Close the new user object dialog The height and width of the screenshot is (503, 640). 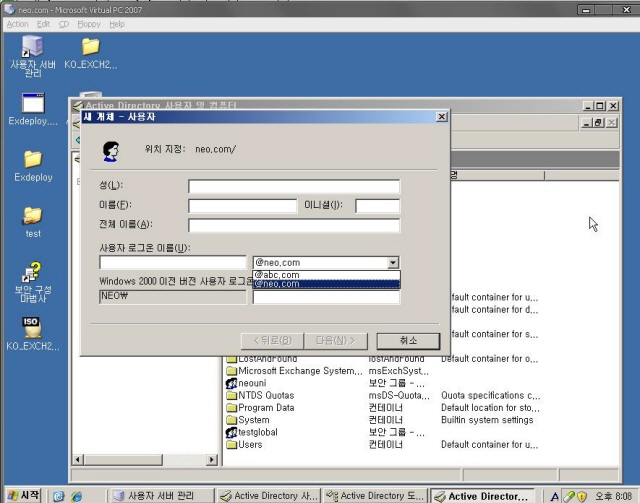pos(442,117)
